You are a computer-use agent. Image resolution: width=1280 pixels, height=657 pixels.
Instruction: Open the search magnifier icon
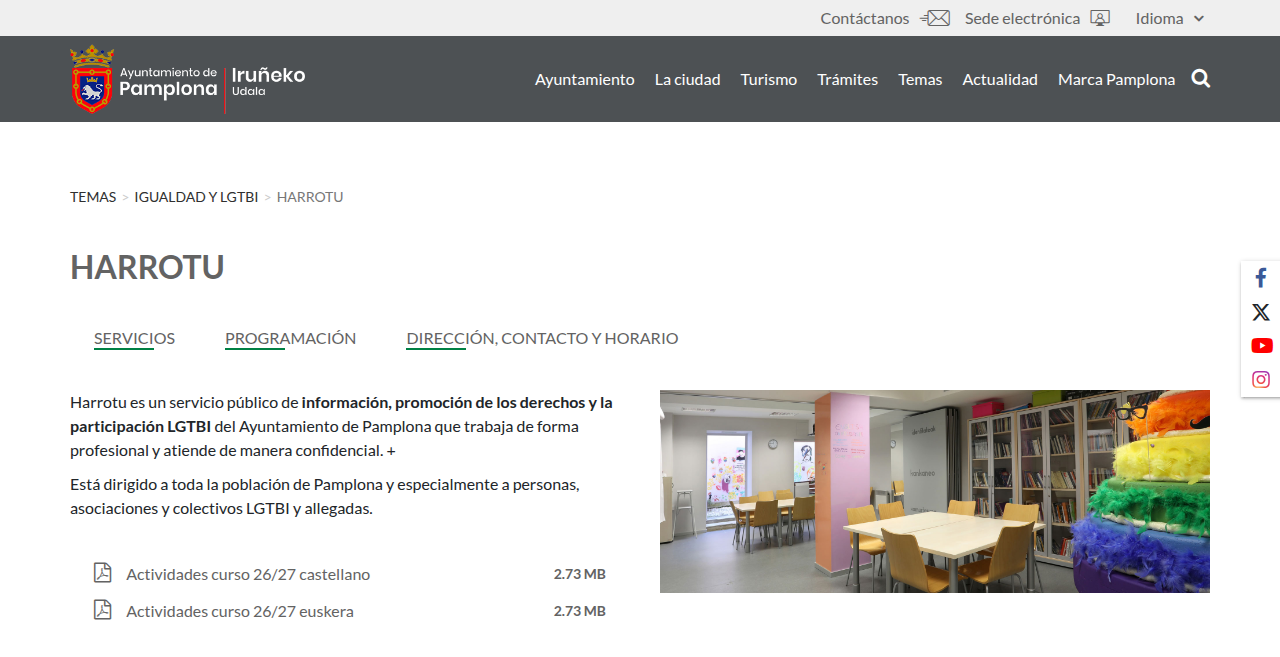pos(1201,79)
